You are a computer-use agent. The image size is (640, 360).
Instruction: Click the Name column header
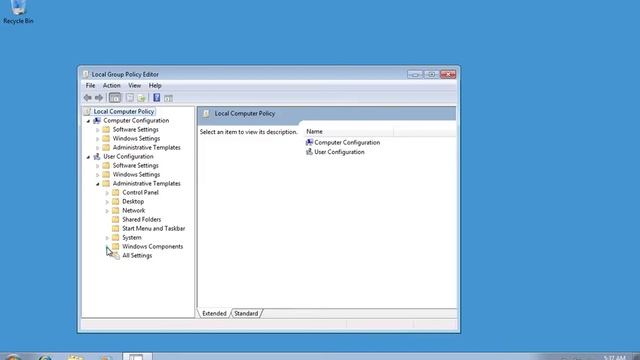349,131
